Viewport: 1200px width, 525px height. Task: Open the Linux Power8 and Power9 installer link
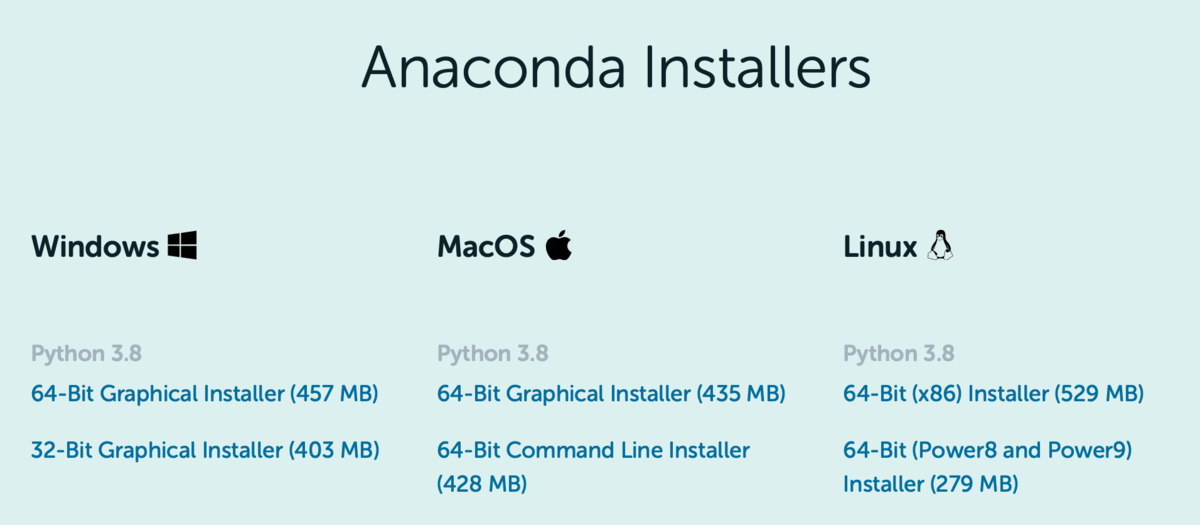coord(988,467)
